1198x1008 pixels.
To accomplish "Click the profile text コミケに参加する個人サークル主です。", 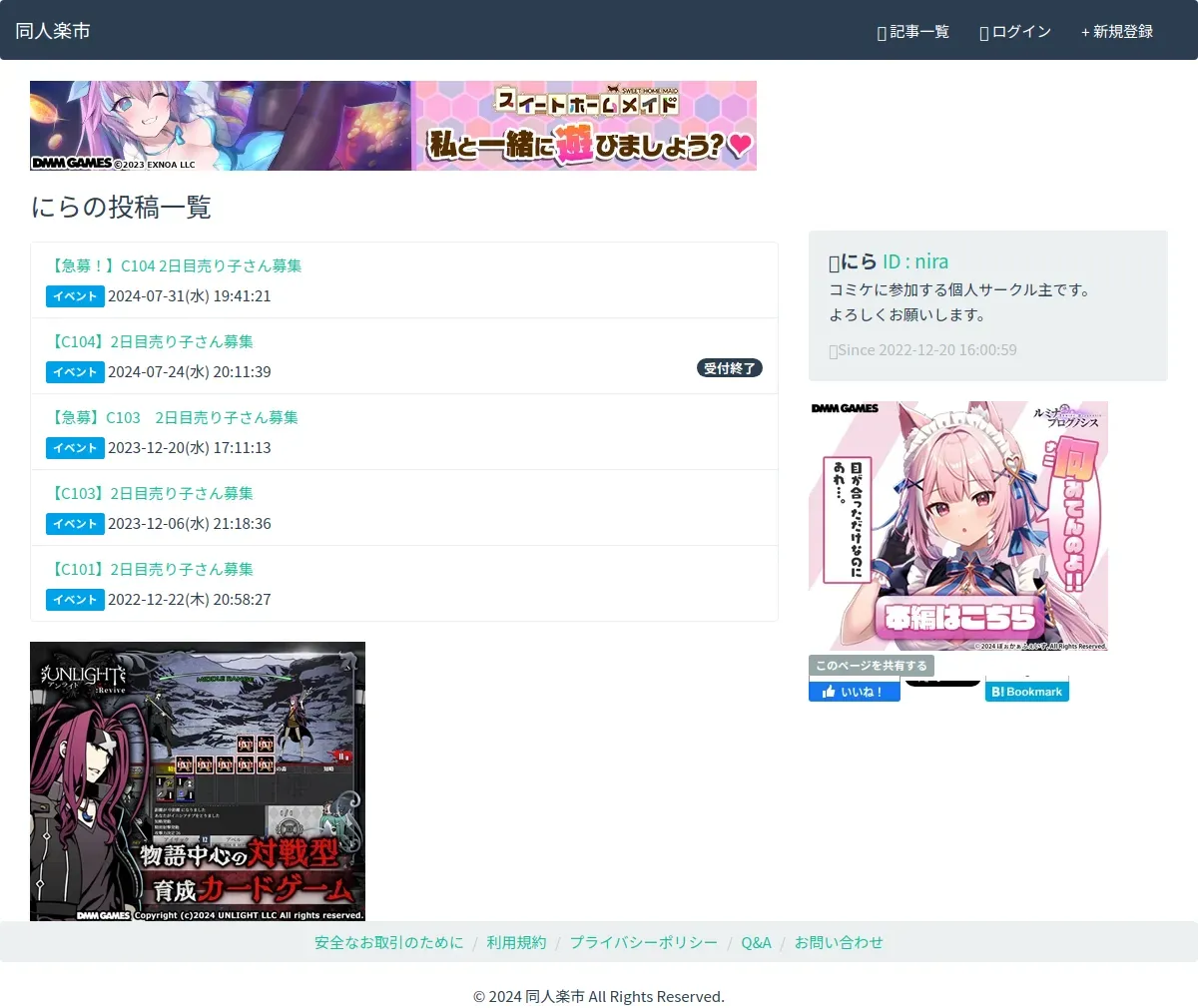I will click(961, 290).
